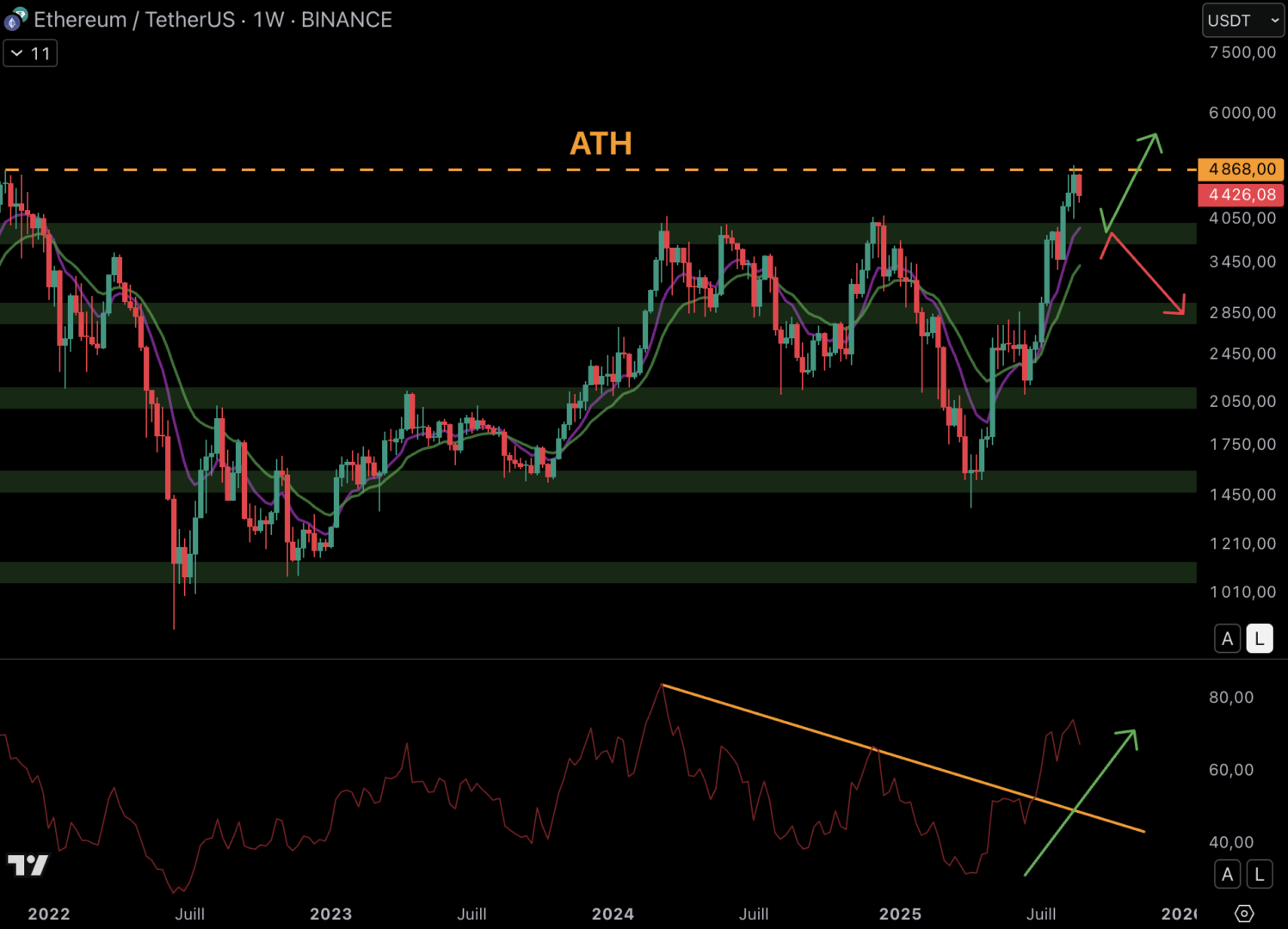1288x929 pixels.
Task: Toggle log scale L on price chart
Action: [x=1260, y=639]
